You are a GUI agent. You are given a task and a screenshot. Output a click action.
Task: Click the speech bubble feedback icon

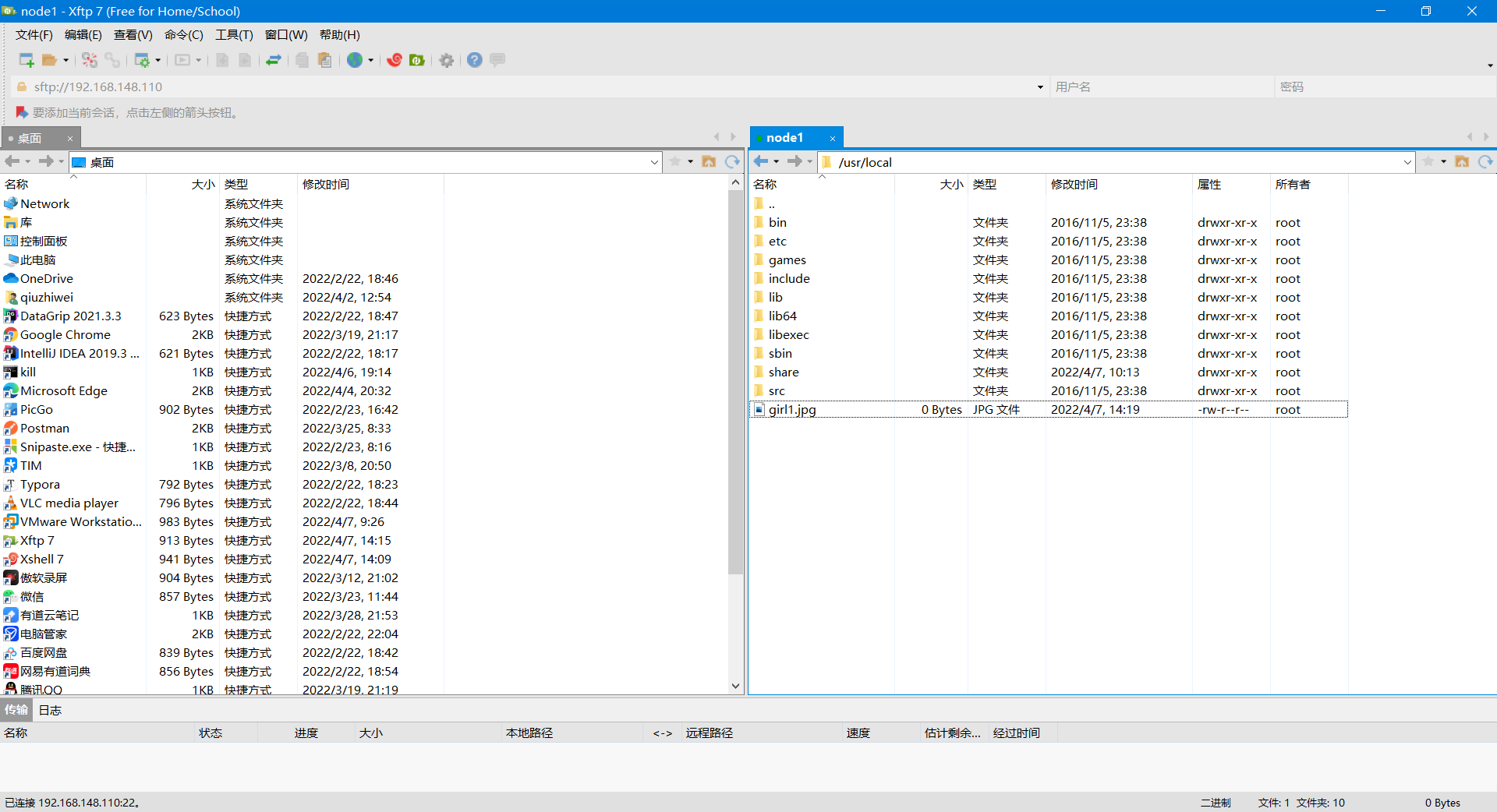(x=497, y=60)
